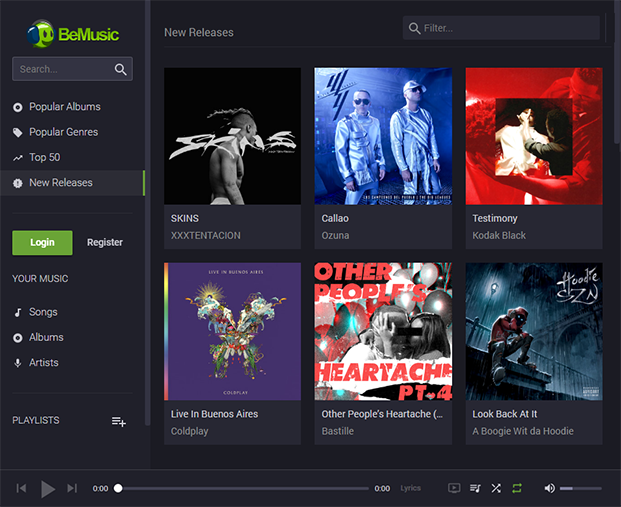The image size is (621, 507).
Task: Show Lyrics in the player bar
Action: 410,488
